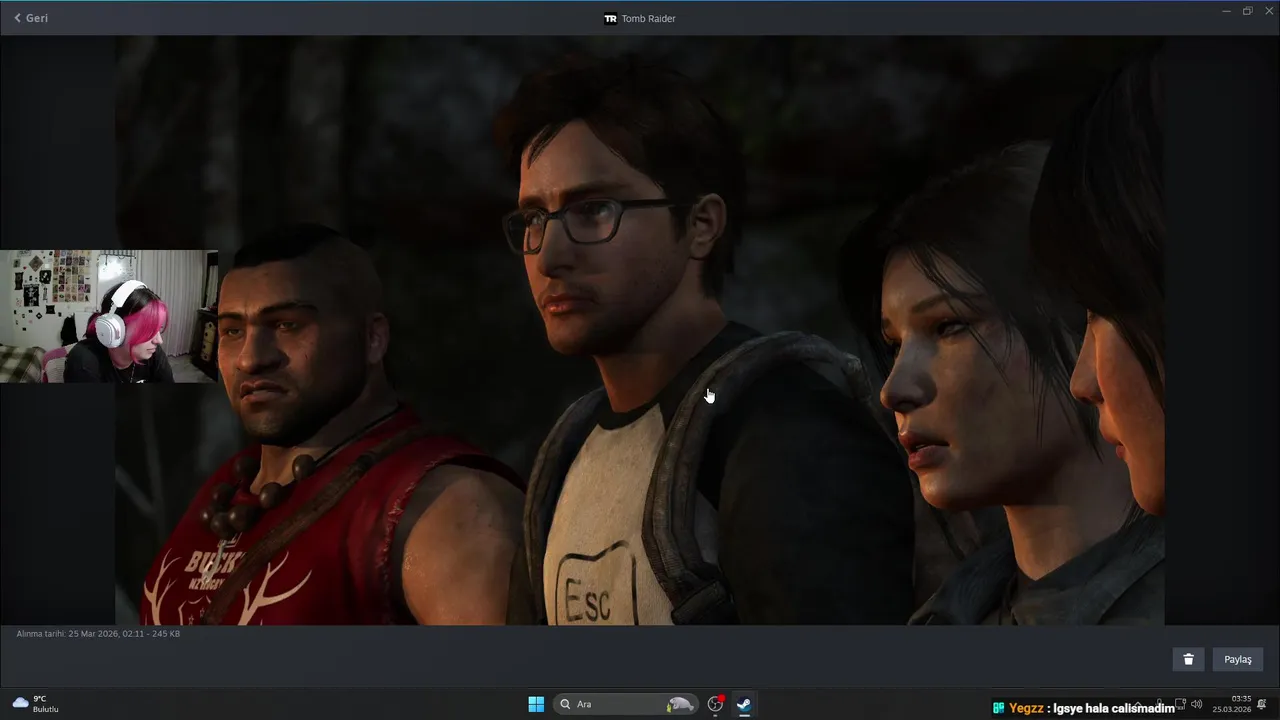Open the Steam taskbar icon

(744, 704)
